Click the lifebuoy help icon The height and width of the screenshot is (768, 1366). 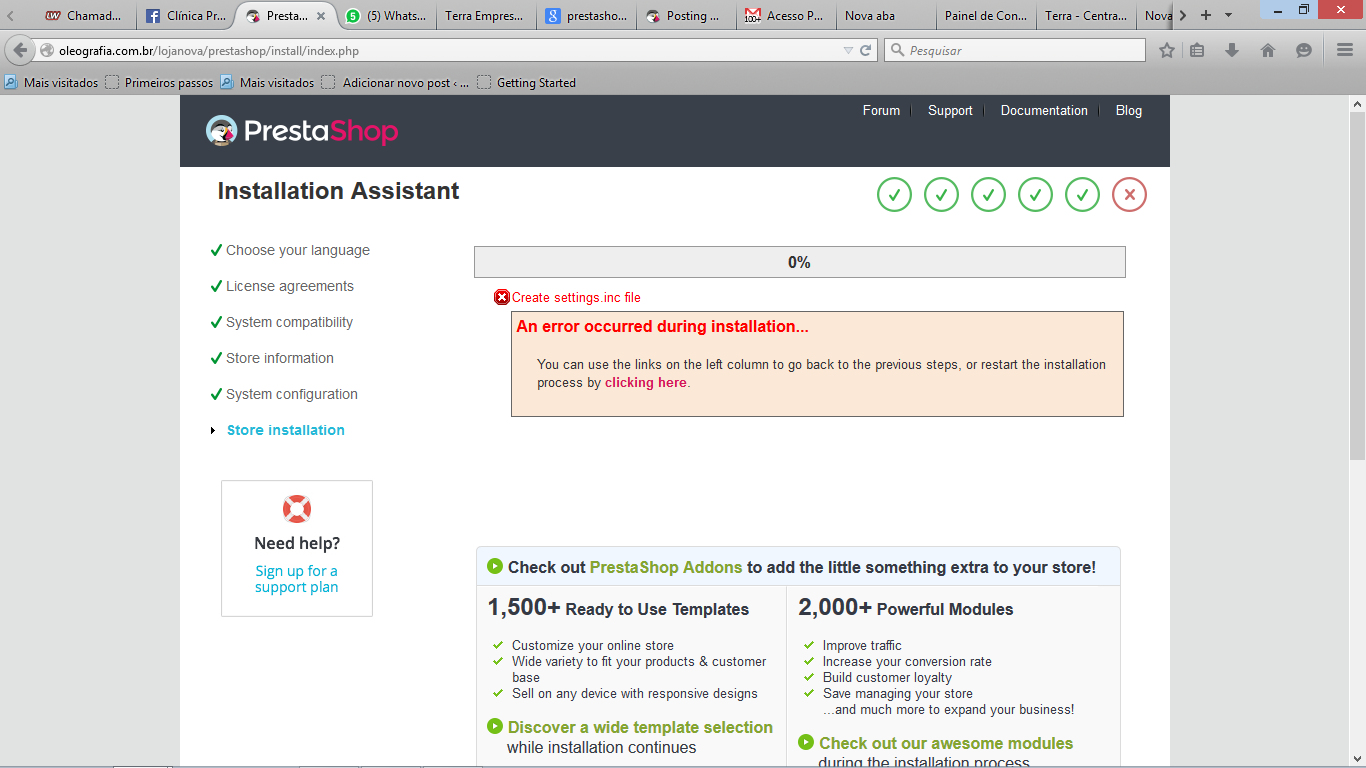297,509
